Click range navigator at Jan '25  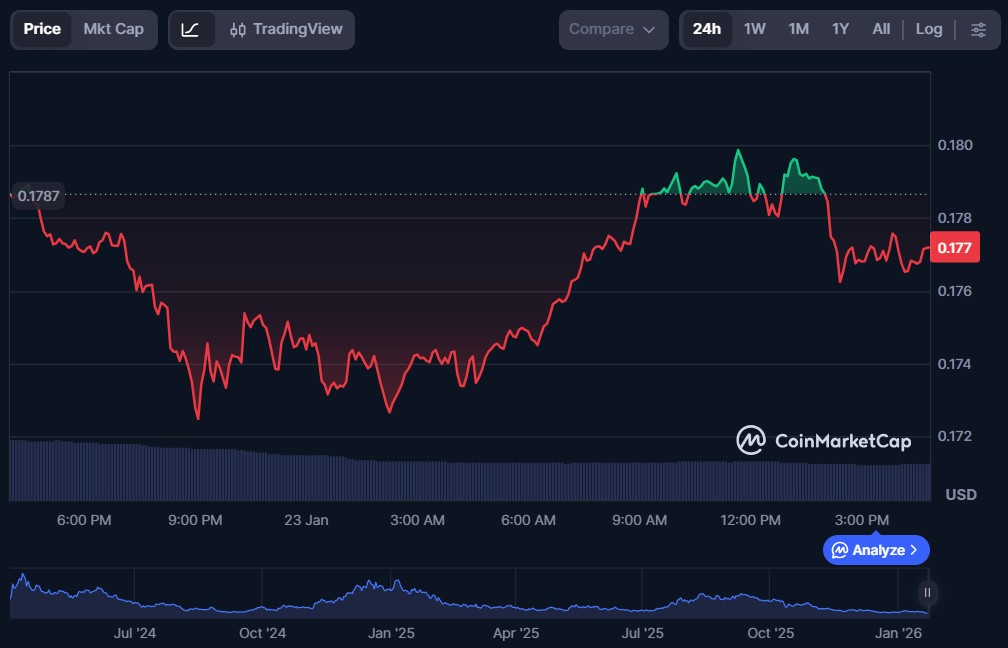coord(392,632)
